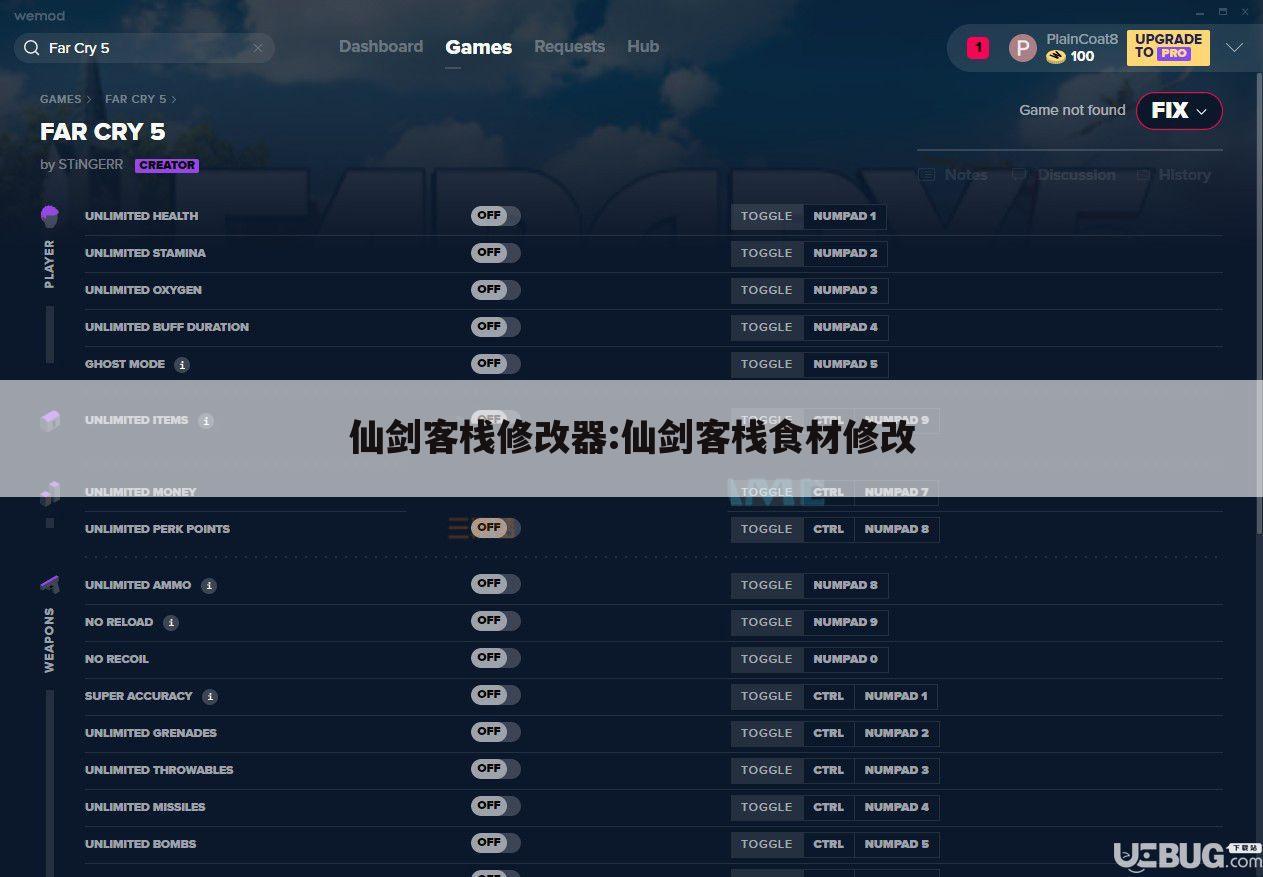
Task: Expand the account dropdown chevron
Action: pyautogui.click(x=1235, y=48)
